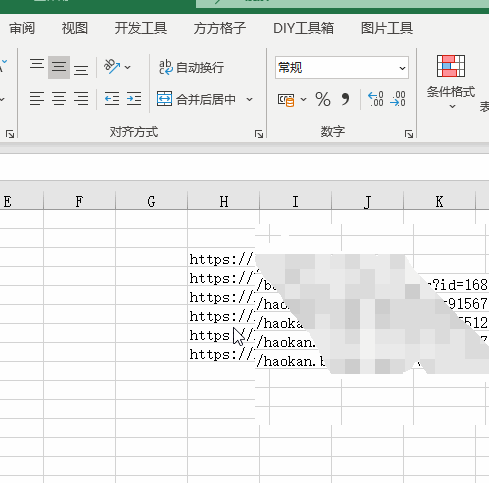Select the last https:// cell in column H
This screenshot has width=489, height=483.
(x=223, y=352)
